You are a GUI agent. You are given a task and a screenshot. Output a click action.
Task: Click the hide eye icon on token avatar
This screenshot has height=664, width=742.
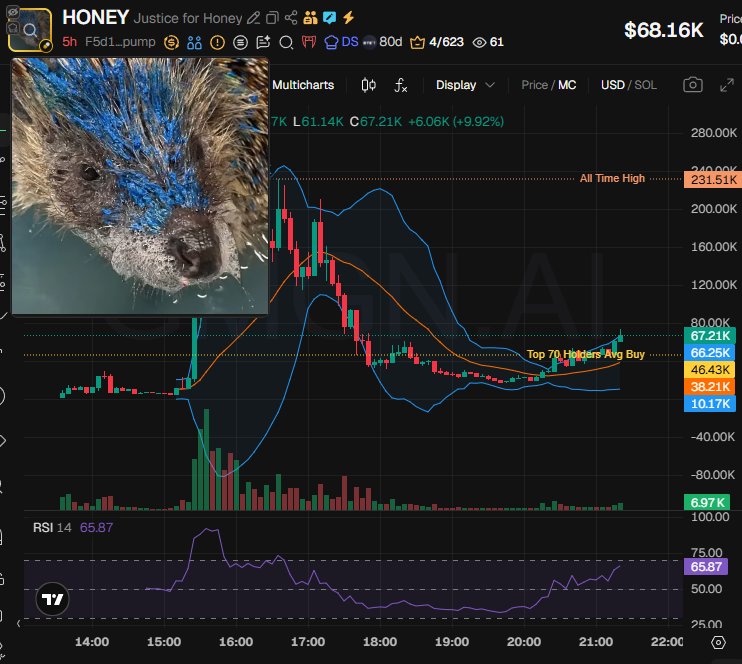coord(13,12)
